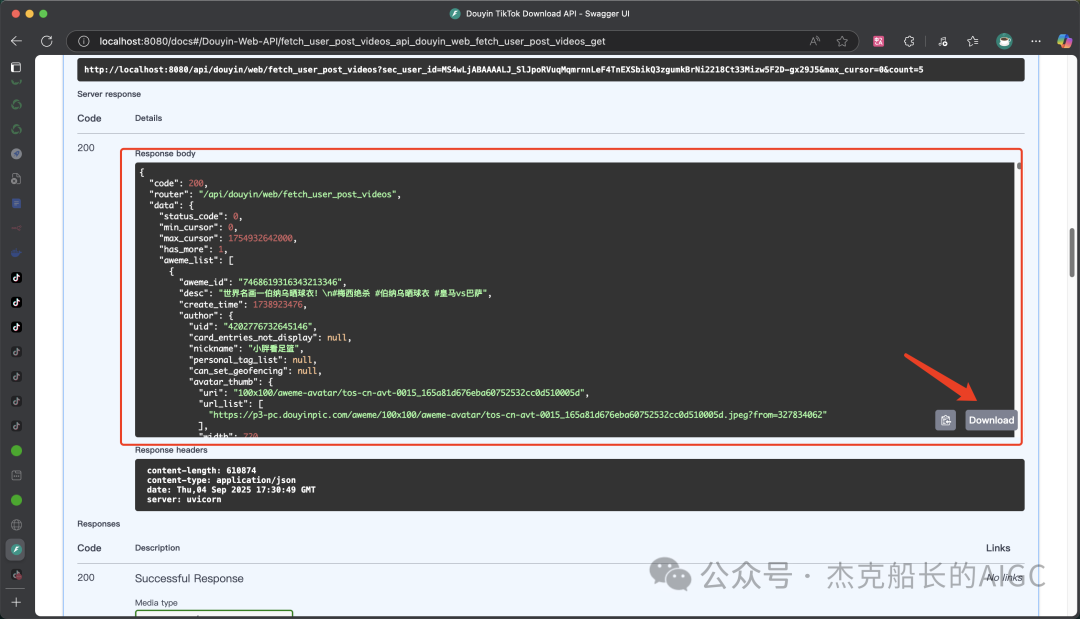Click the Successful Response description
The width and height of the screenshot is (1080, 619).
coord(189,578)
